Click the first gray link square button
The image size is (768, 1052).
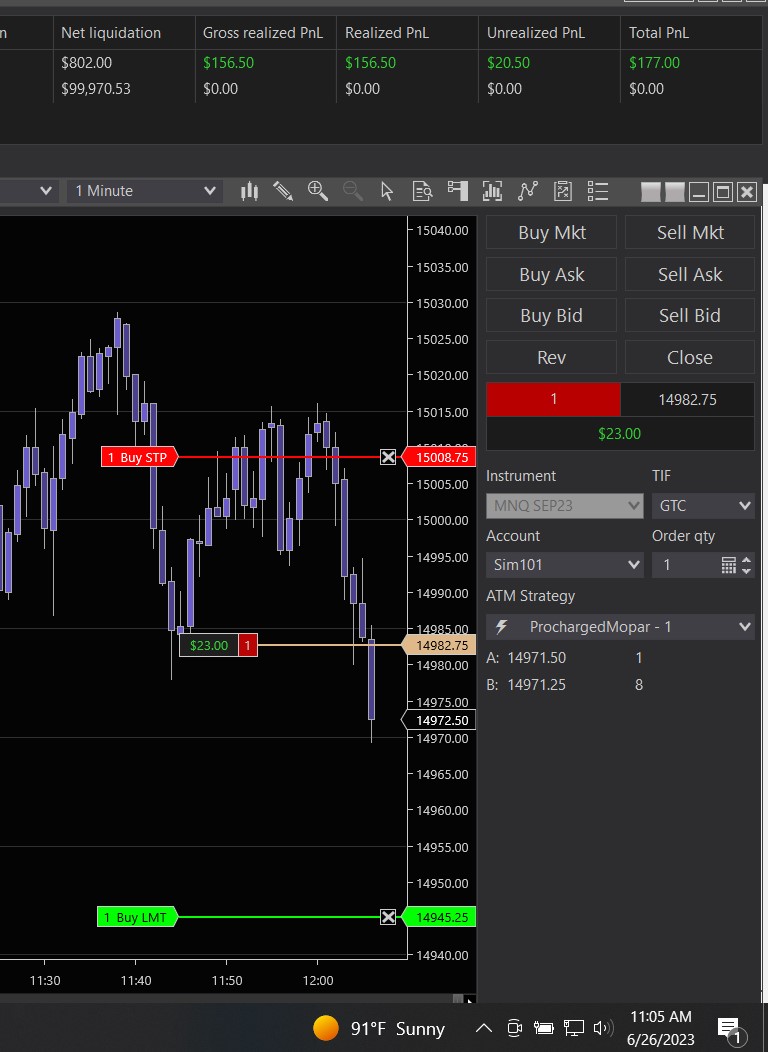click(x=651, y=193)
